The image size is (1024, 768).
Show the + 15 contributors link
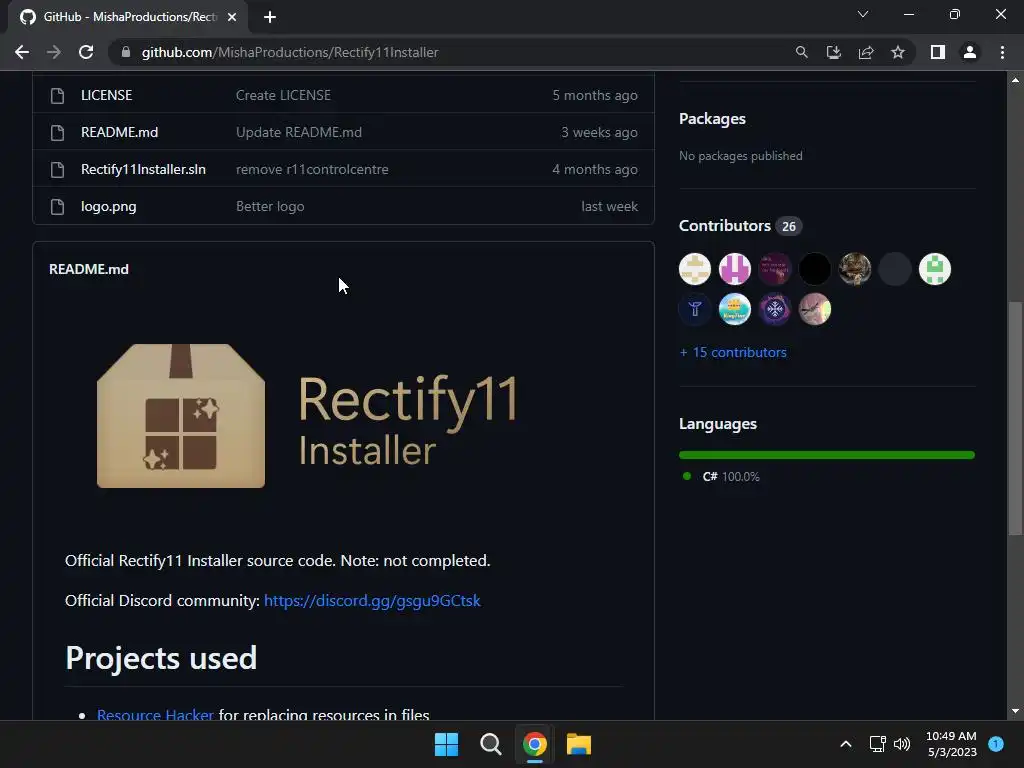[733, 353]
